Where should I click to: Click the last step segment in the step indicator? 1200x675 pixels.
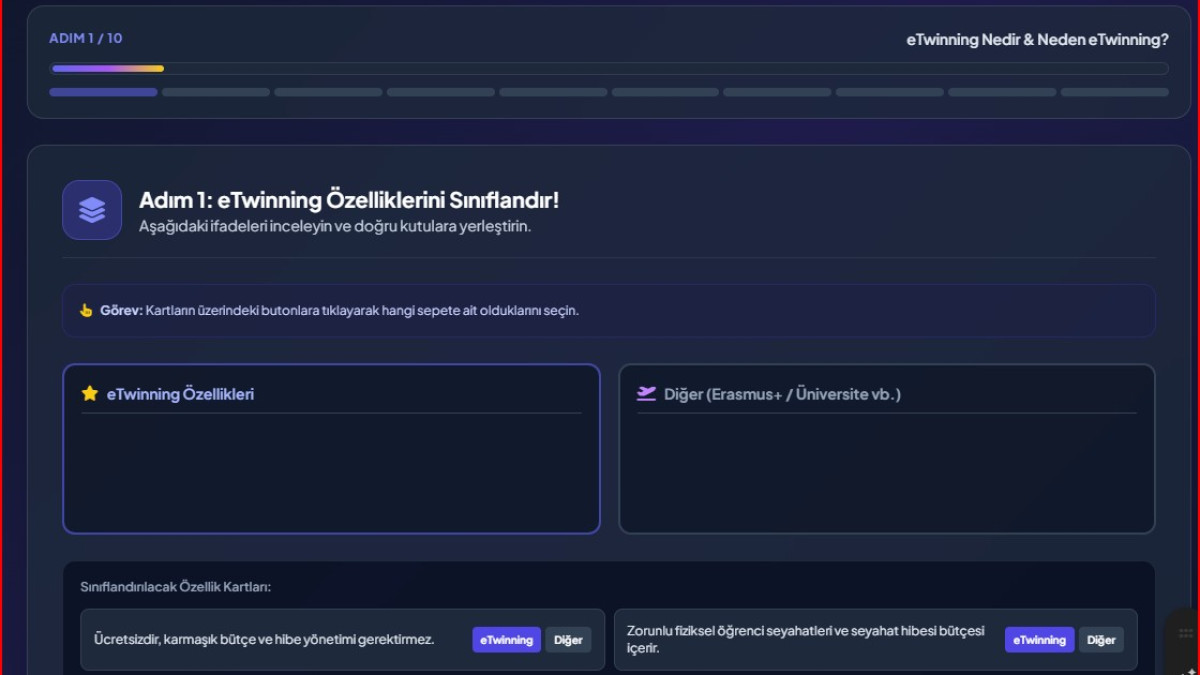click(1115, 92)
